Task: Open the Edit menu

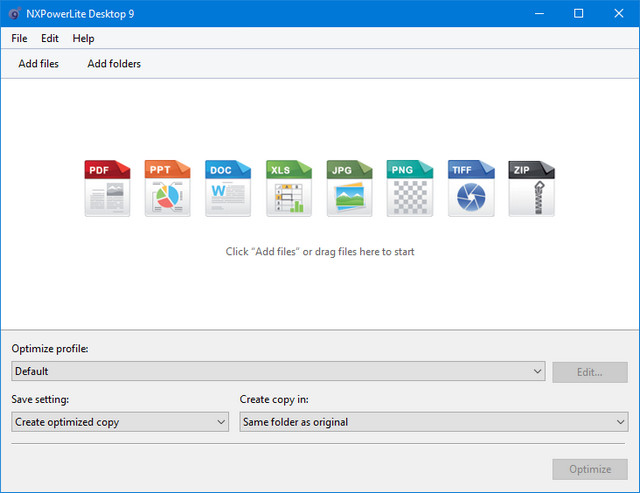Action: coord(50,38)
